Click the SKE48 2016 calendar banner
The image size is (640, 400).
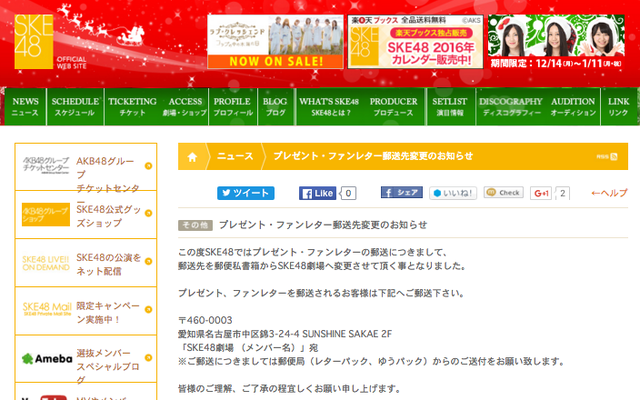pos(416,42)
